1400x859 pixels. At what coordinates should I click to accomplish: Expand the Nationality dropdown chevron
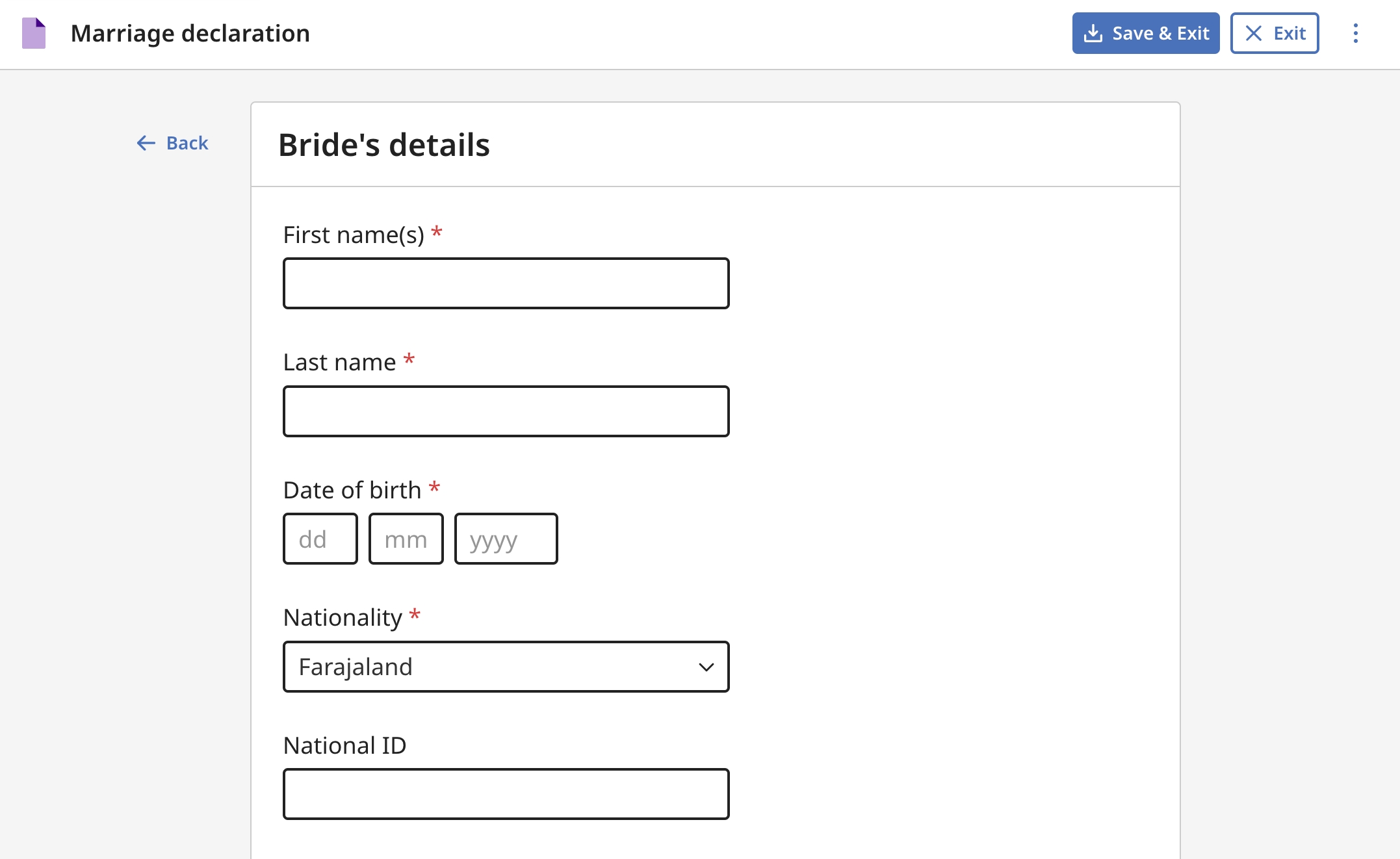pyautogui.click(x=706, y=667)
